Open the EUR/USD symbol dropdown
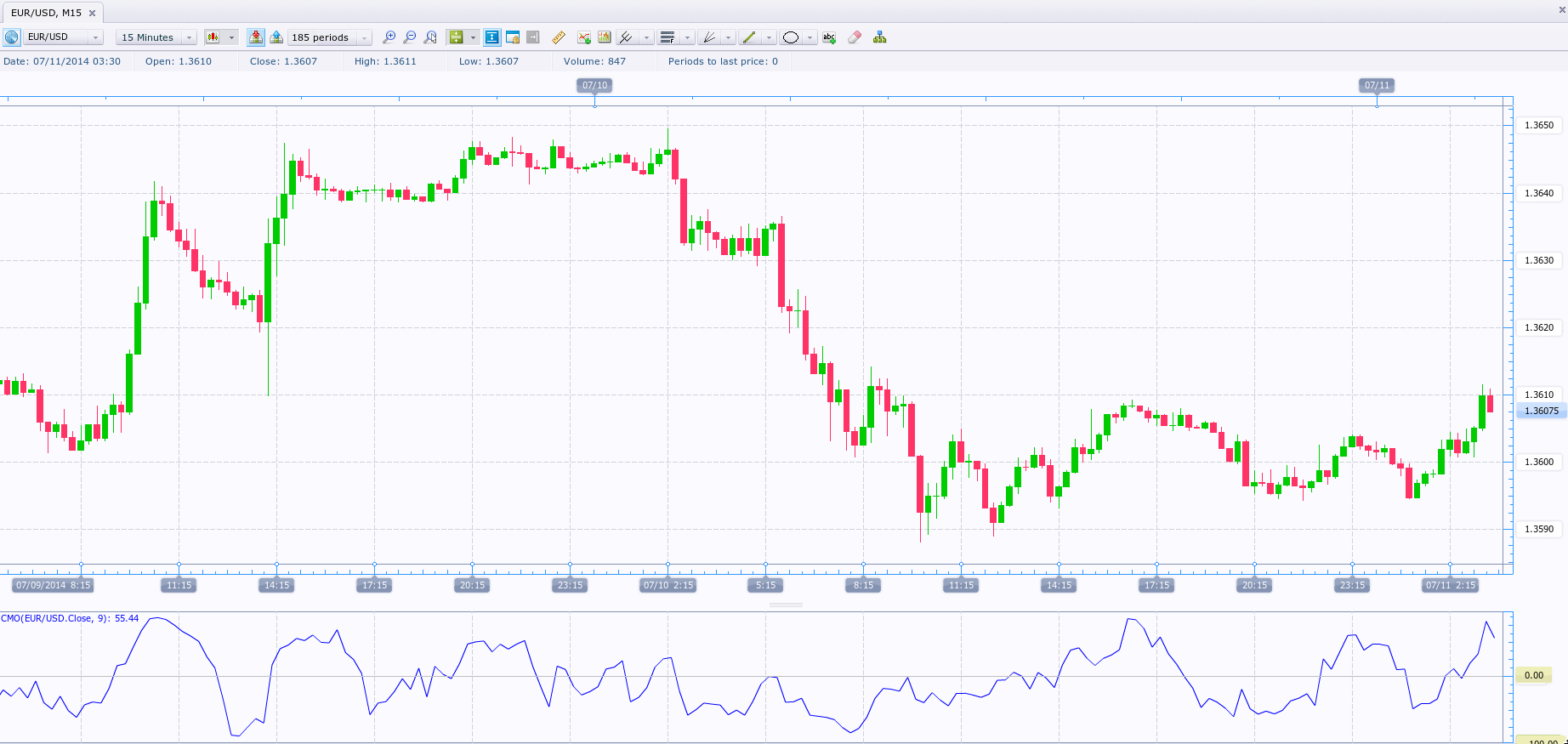Screen dimensions: 1568x744 [x=96, y=37]
